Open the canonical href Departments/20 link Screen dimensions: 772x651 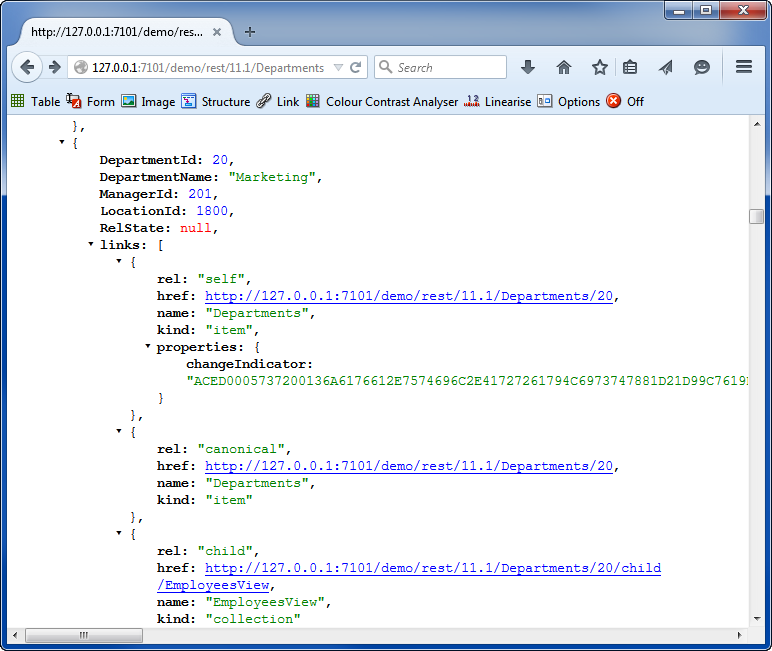click(409, 466)
